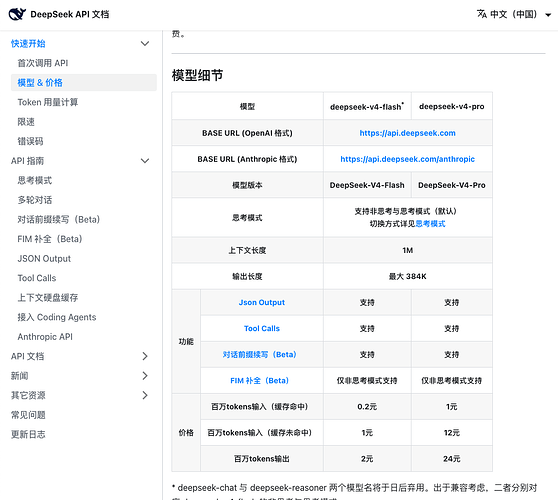558x500 pixels.
Task: Go to the 思考模式 guide in sidebar
Action: [35, 180]
